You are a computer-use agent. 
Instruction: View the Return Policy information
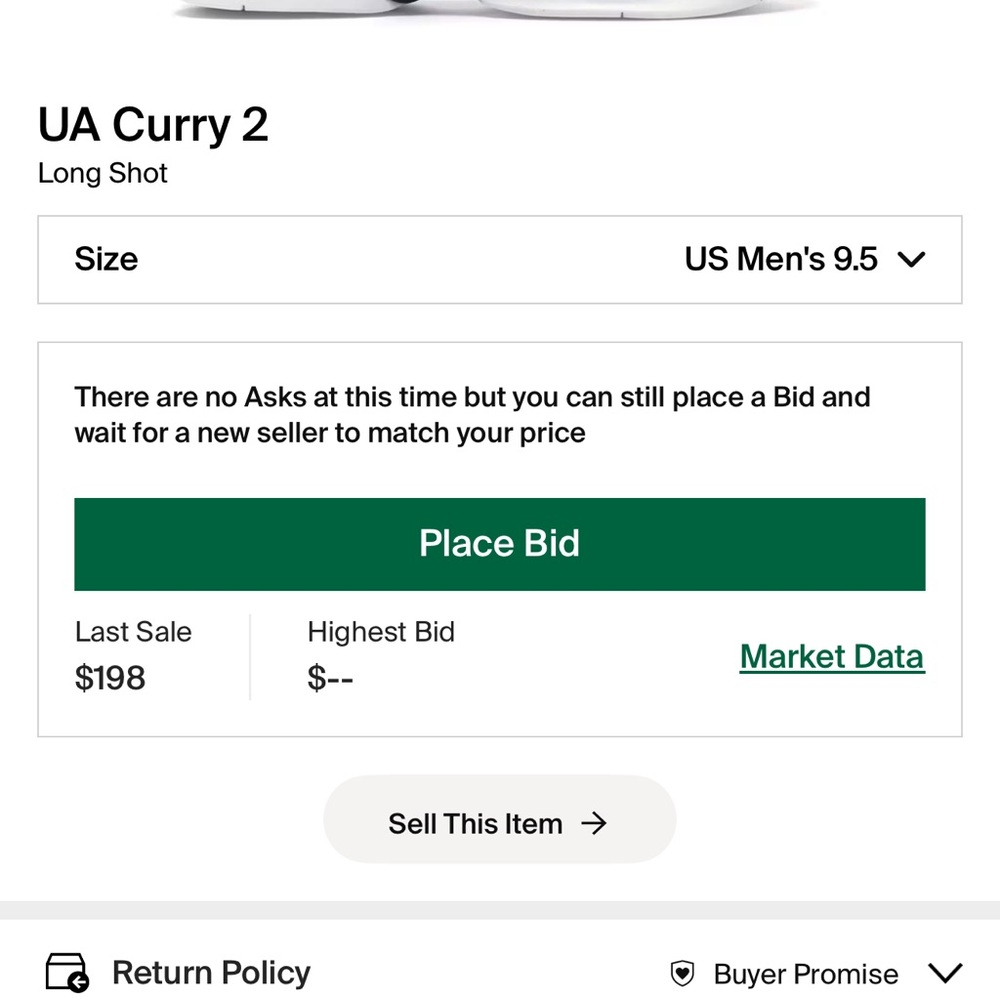210,971
